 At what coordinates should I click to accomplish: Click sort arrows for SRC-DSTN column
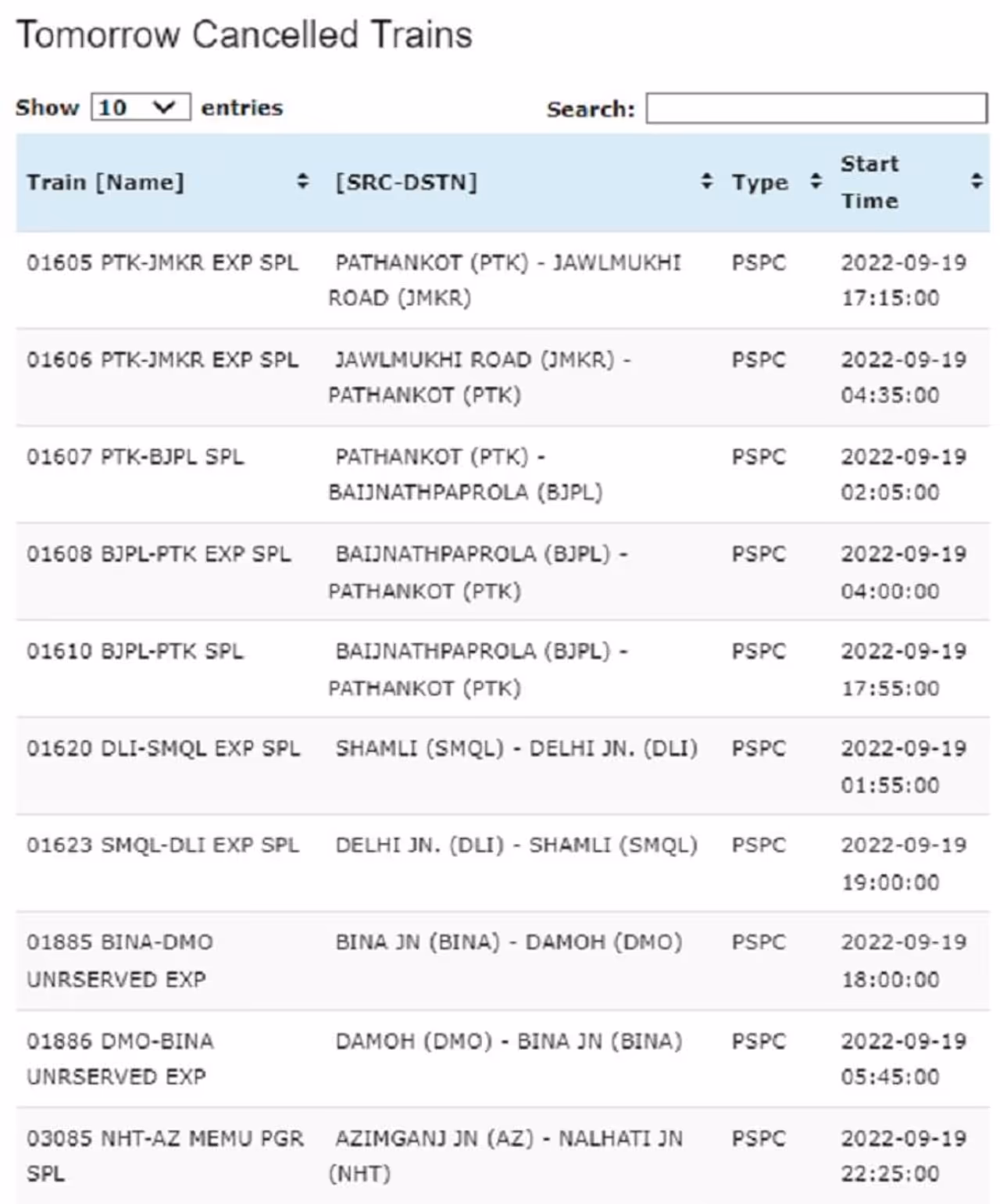pyautogui.click(x=706, y=182)
